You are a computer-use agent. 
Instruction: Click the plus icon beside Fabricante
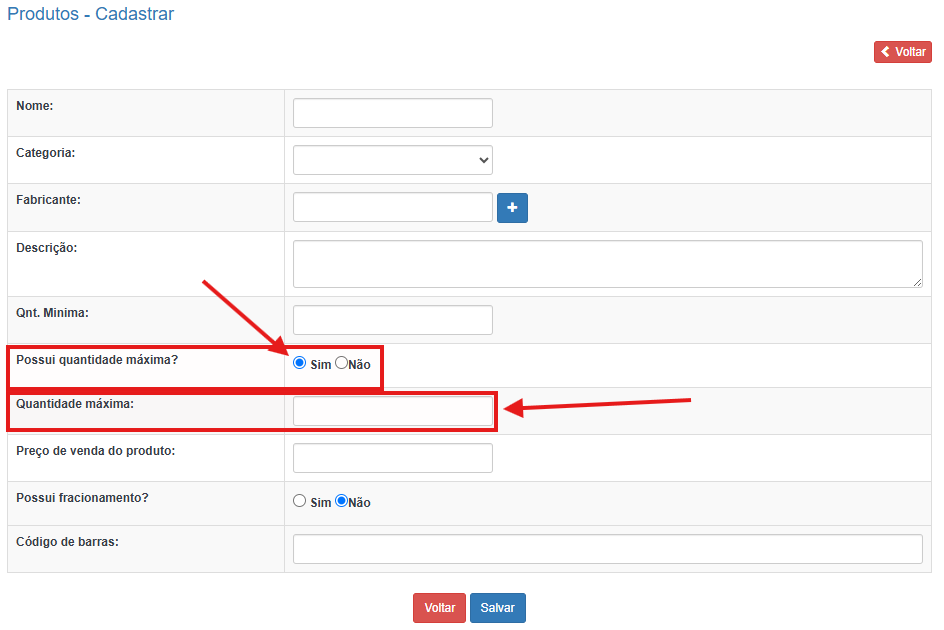pyautogui.click(x=512, y=208)
